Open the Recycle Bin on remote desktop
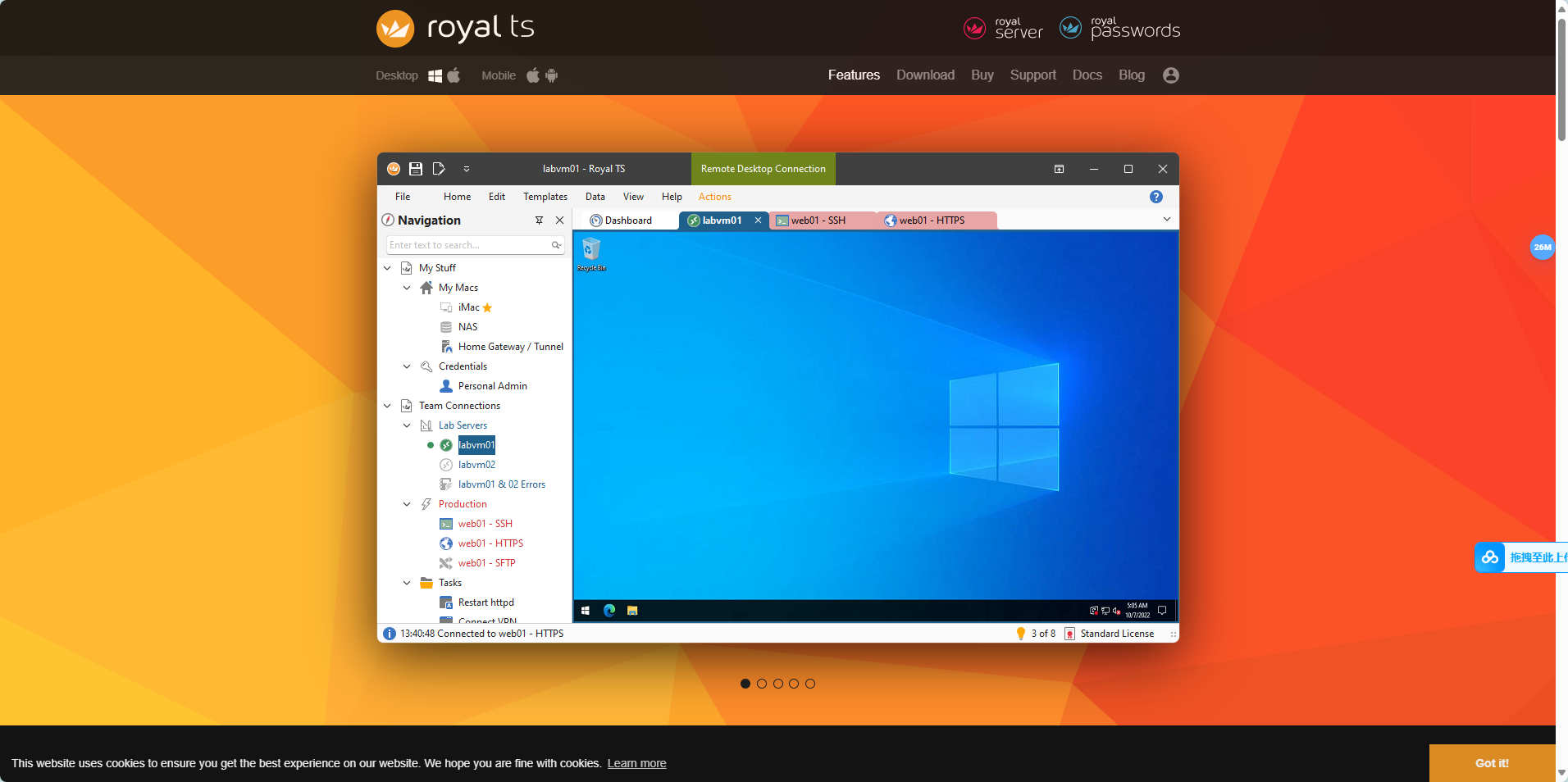The width and height of the screenshot is (1568, 782). (x=591, y=254)
